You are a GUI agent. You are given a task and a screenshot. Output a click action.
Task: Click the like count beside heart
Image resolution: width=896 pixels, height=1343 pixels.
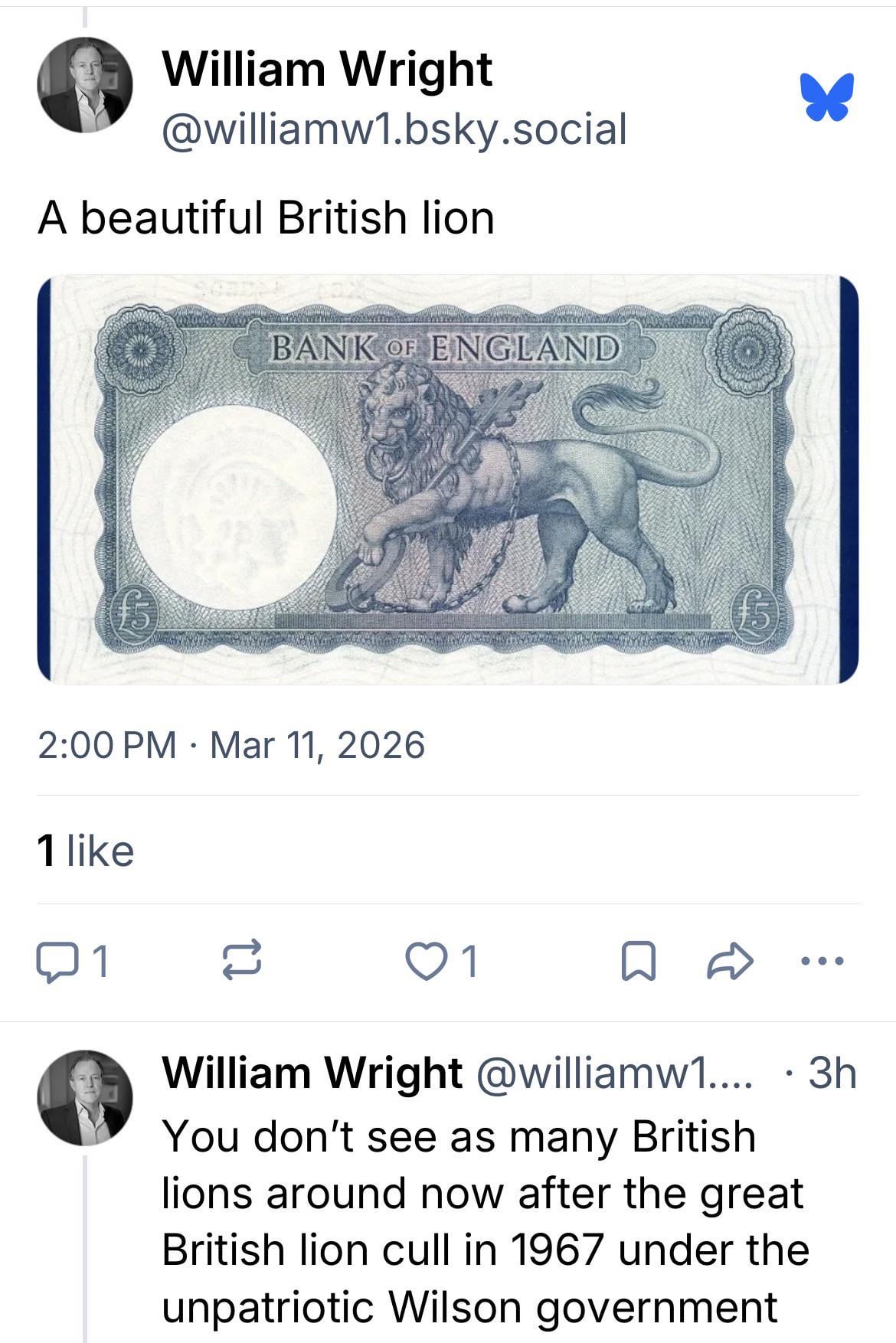coord(469,962)
